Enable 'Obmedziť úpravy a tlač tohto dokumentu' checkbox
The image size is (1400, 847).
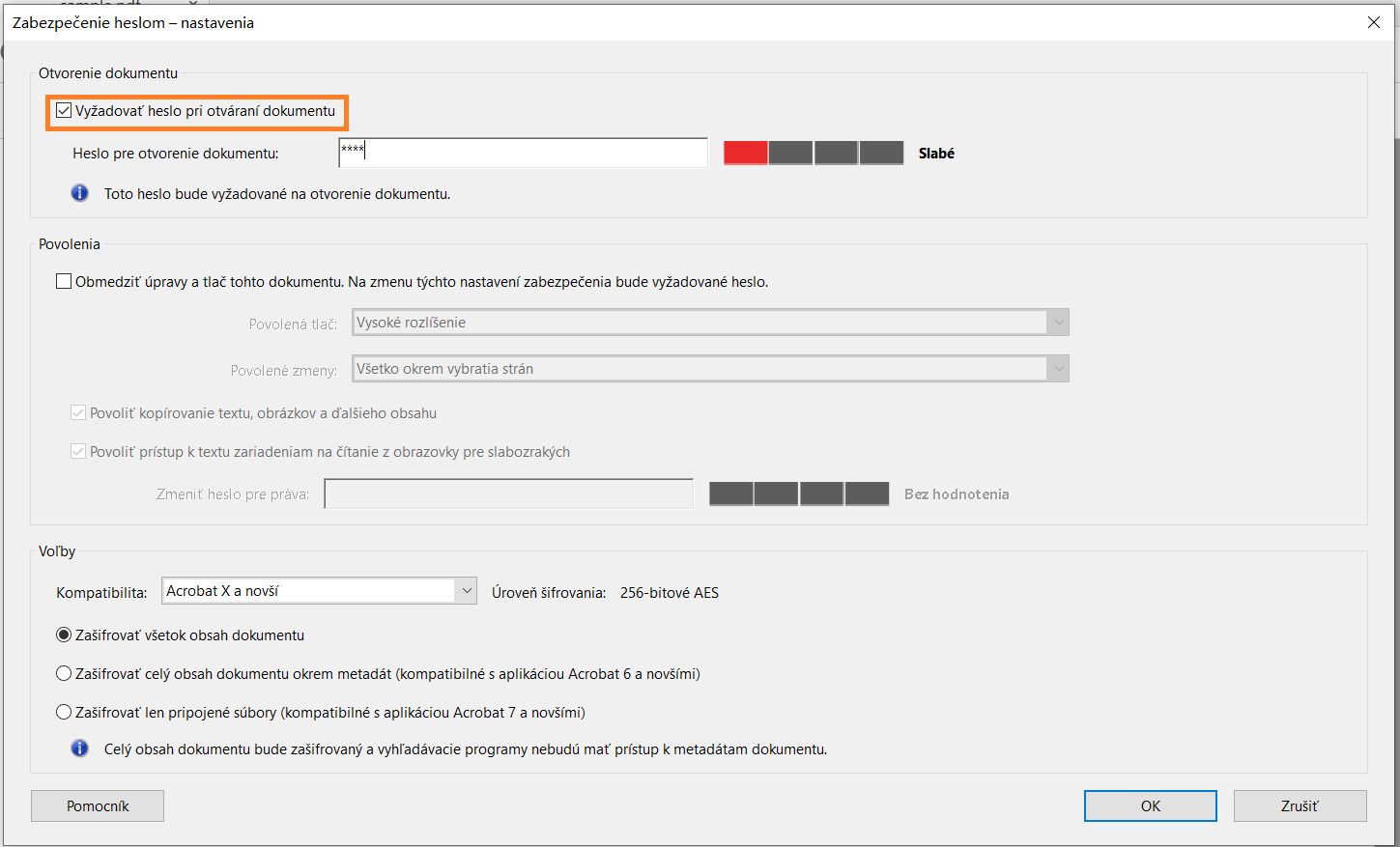(x=64, y=282)
